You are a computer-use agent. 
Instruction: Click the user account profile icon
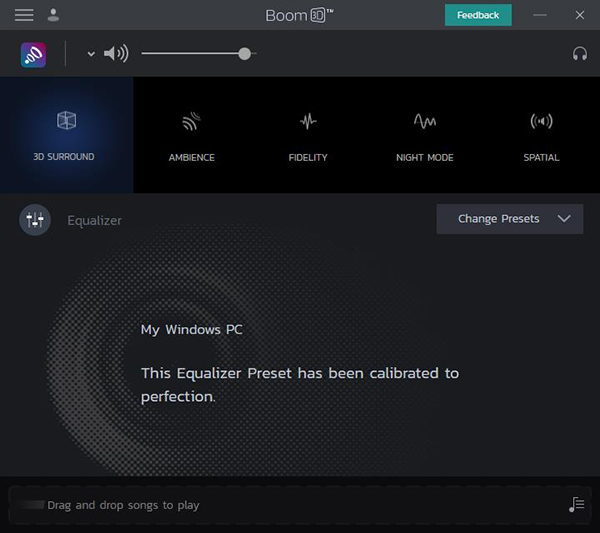click(x=53, y=15)
